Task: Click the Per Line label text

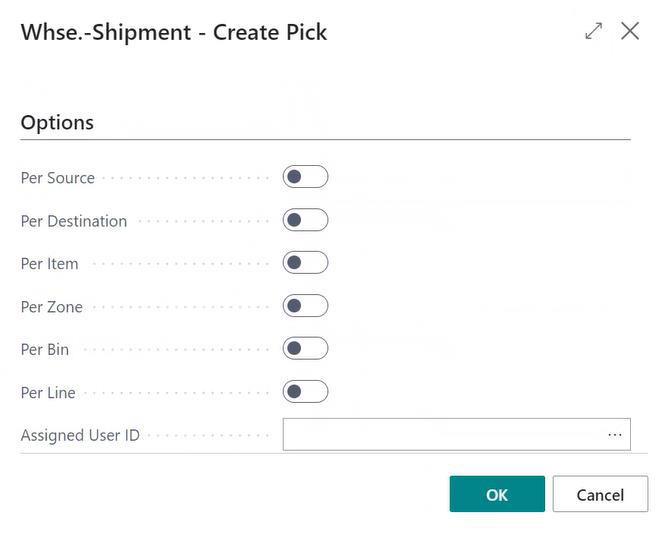Action: pyautogui.click(x=48, y=393)
